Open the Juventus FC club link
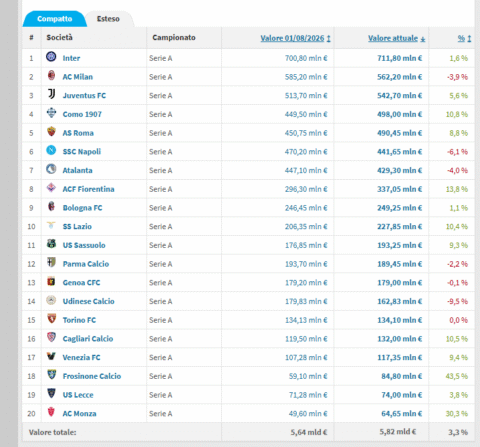 (x=84, y=95)
